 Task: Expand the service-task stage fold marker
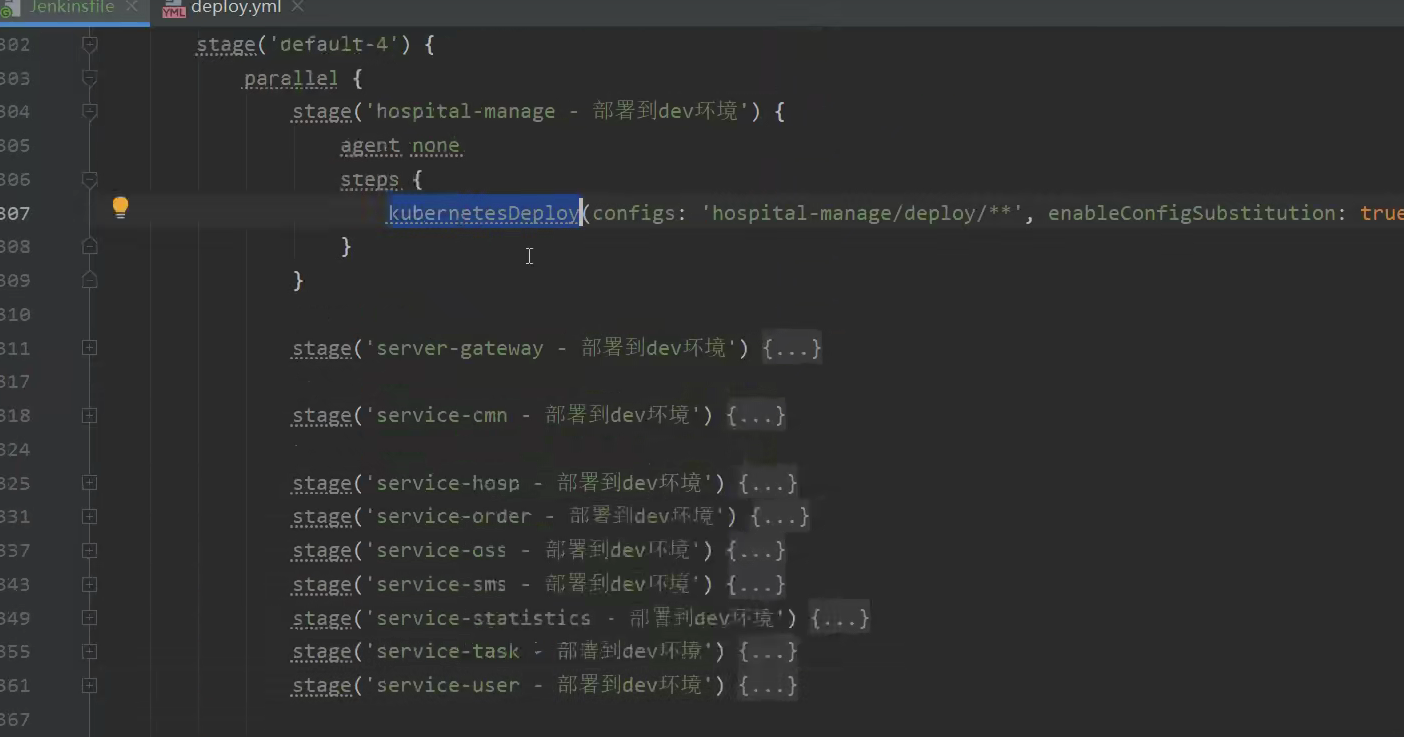pyautogui.click(x=89, y=652)
